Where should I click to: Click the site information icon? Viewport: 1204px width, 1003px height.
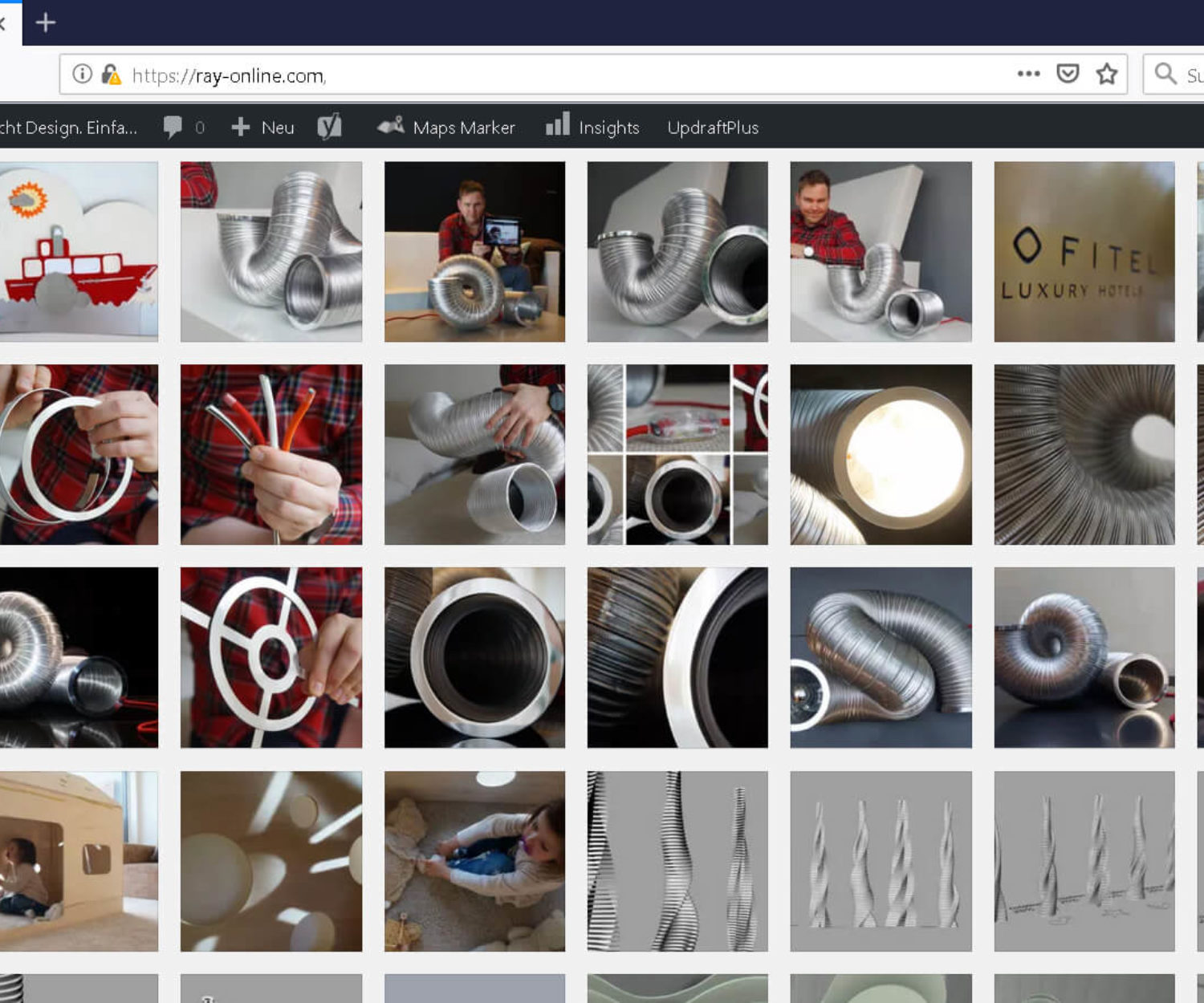[x=82, y=75]
